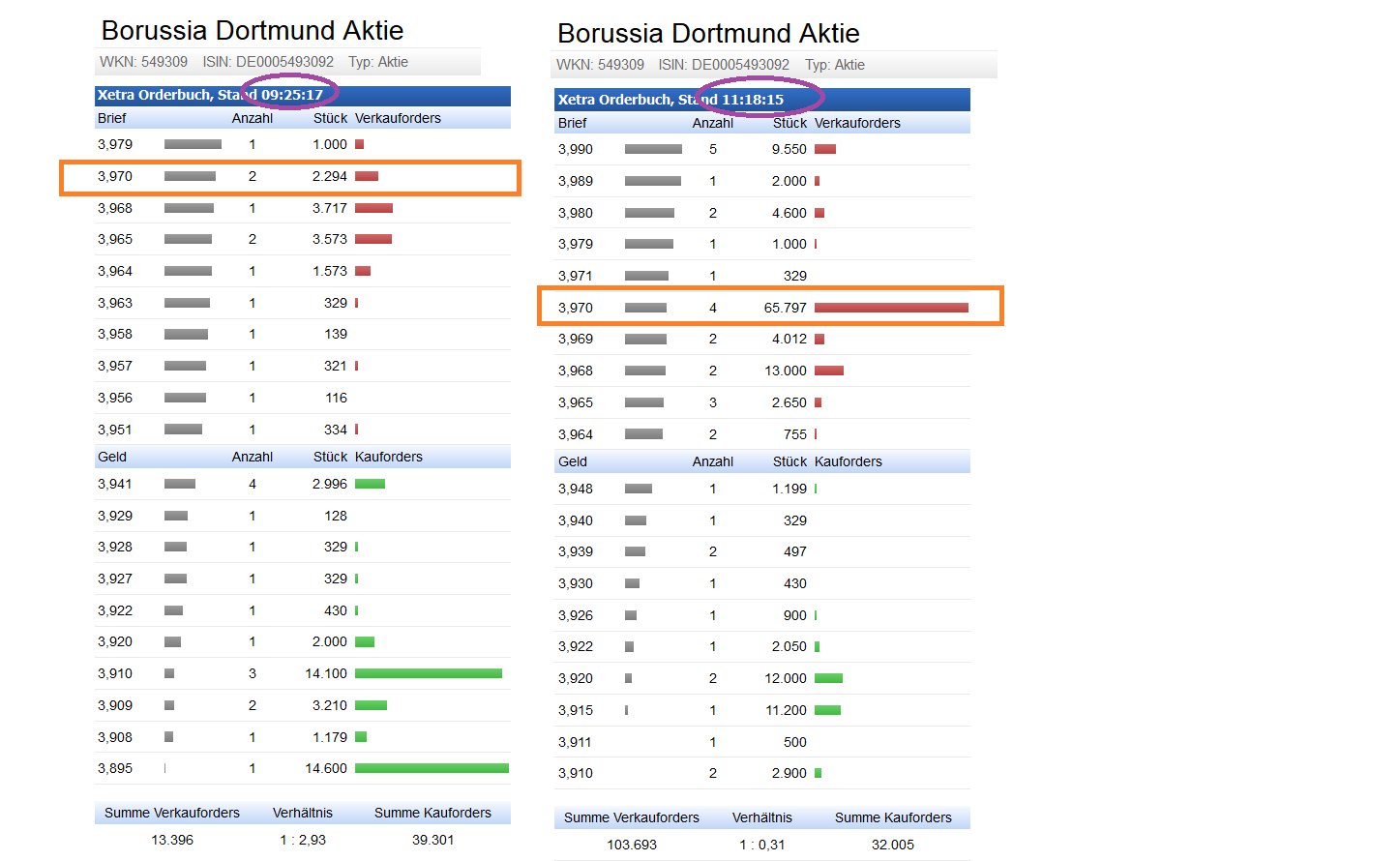1400x861 pixels.
Task: Click the 11:18:15 Xetra Orderbuch header
Action: [x=762, y=100]
